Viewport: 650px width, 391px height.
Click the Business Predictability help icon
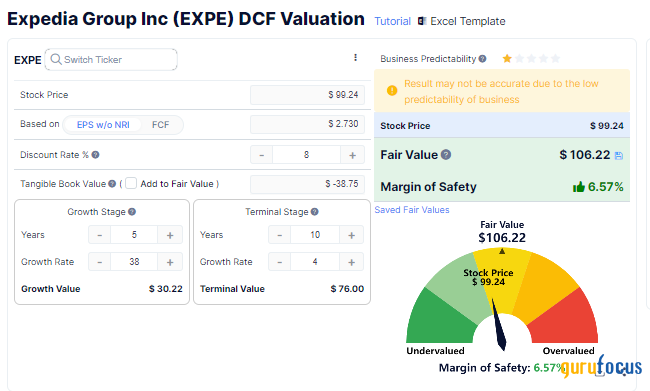pyautogui.click(x=482, y=59)
